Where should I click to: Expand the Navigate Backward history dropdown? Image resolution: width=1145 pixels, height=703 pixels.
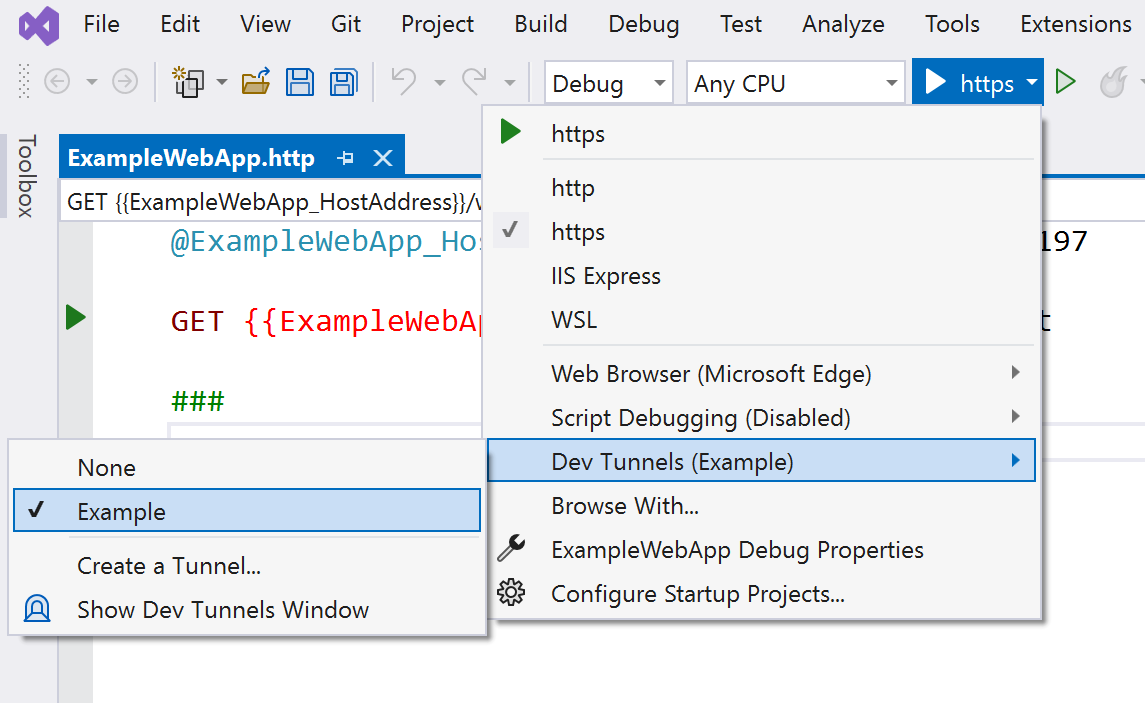[92, 82]
